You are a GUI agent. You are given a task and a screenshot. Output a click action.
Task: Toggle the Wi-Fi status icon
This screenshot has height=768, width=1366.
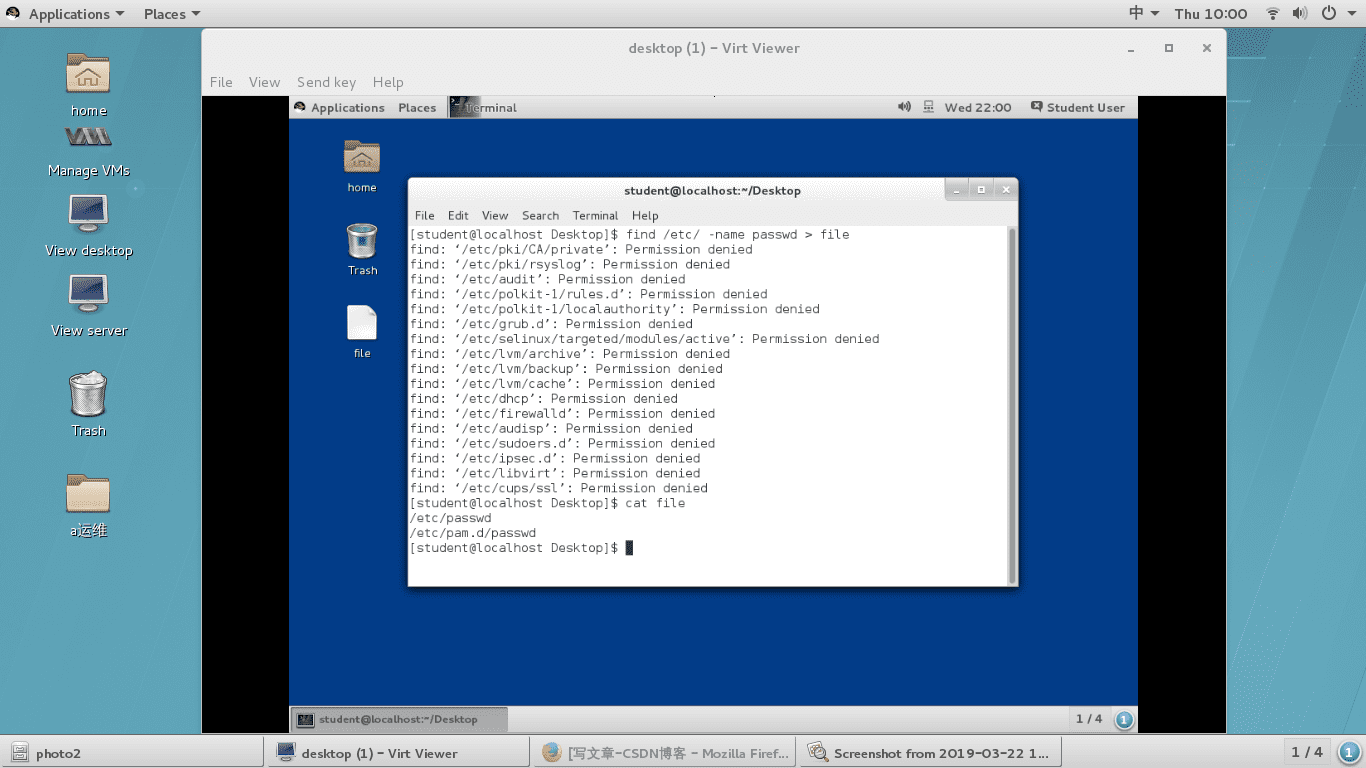[1271, 13]
